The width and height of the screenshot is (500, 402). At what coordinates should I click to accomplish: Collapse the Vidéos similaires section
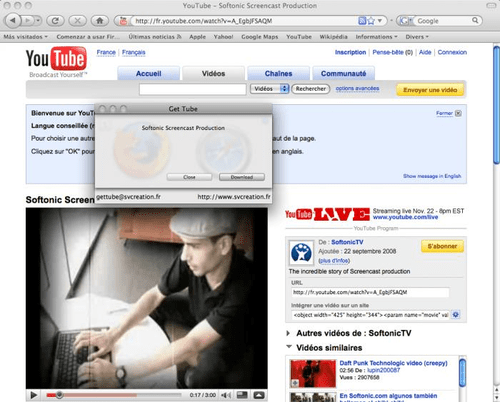[x=289, y=347]
